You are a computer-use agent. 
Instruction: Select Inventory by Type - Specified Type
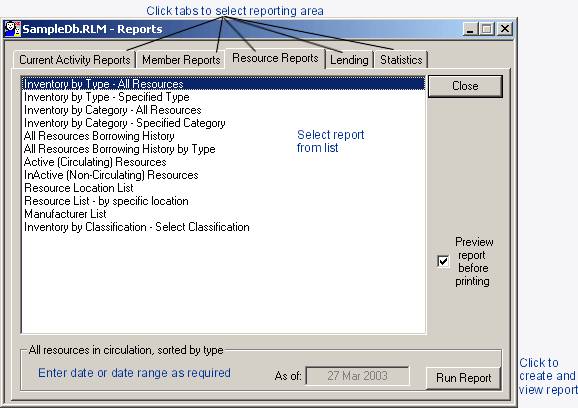click(x=223, y=97)
